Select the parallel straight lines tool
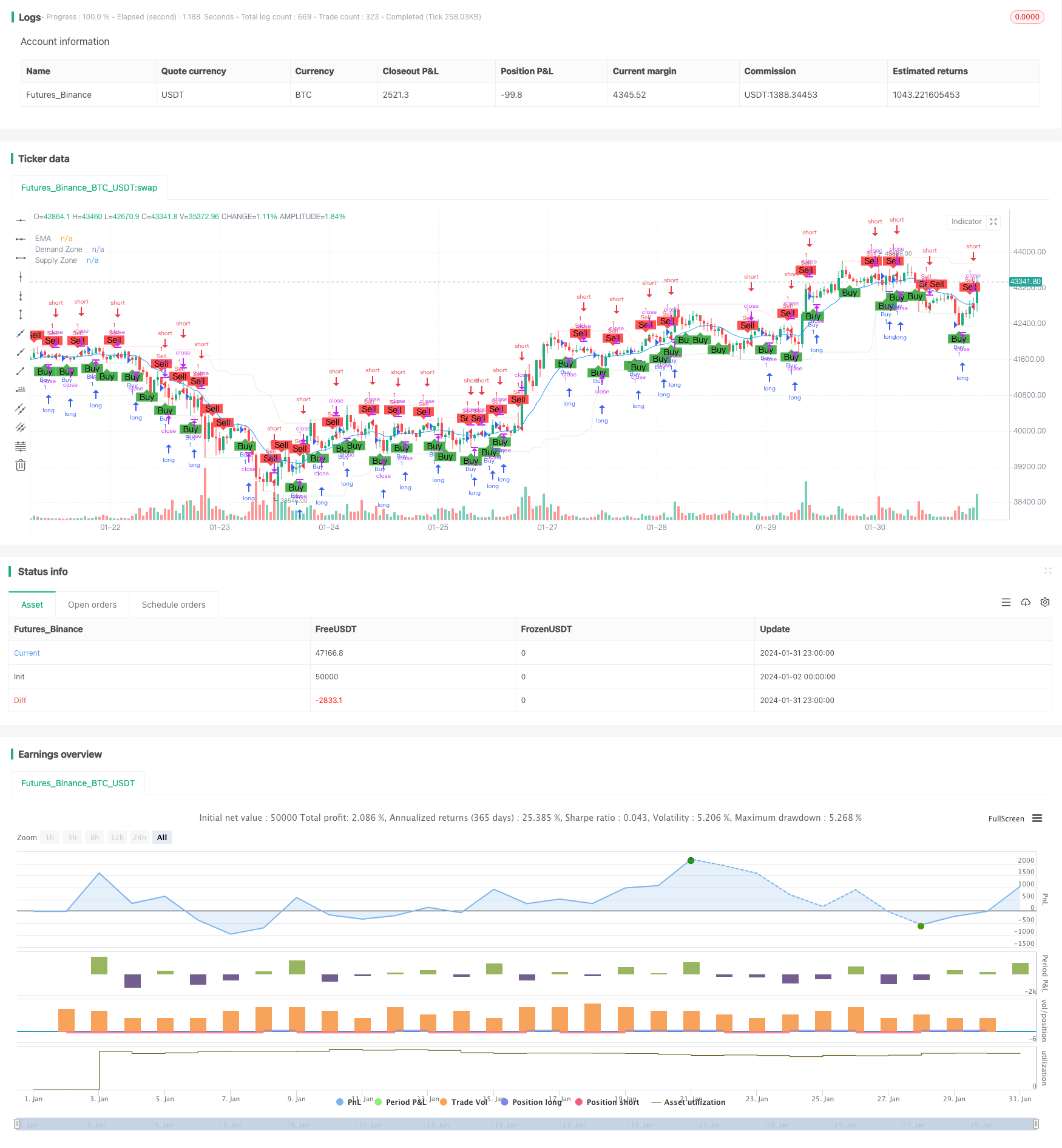The width and height of the screenshot is (1062, 1148). pos(21,427)
